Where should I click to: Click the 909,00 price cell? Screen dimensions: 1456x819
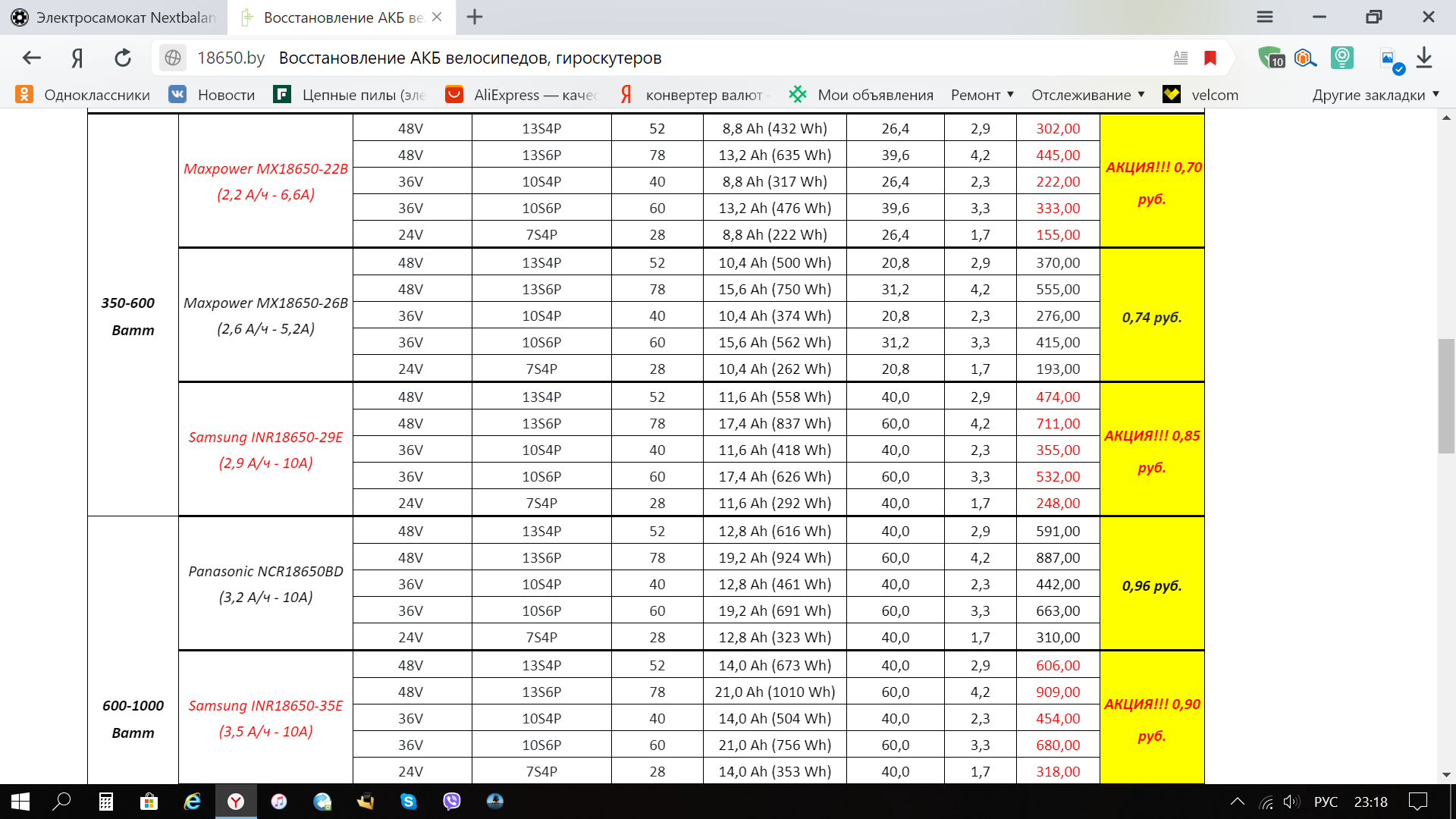click(x=1058, y=692)
